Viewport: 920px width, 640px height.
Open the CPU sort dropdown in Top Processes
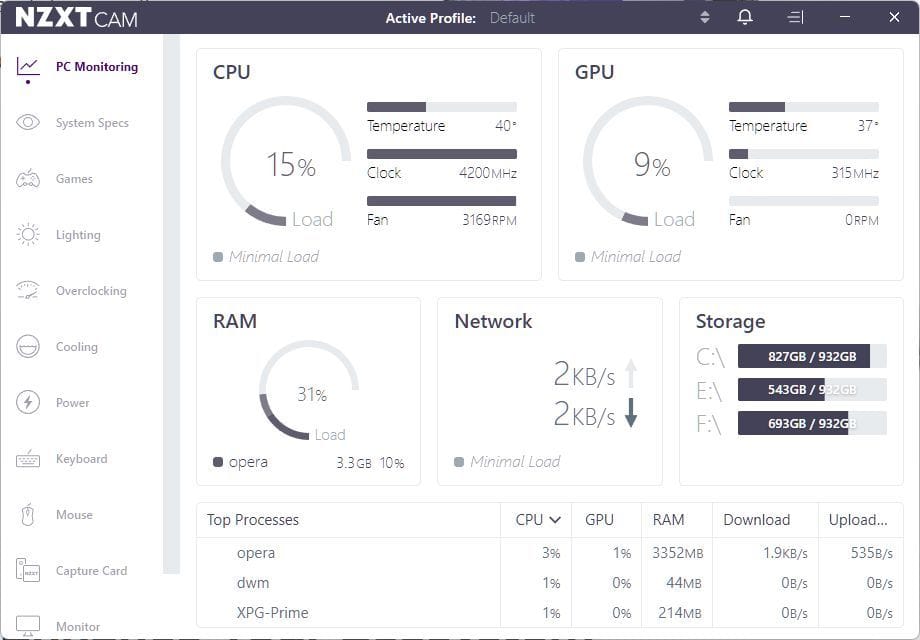click(536, 520)
